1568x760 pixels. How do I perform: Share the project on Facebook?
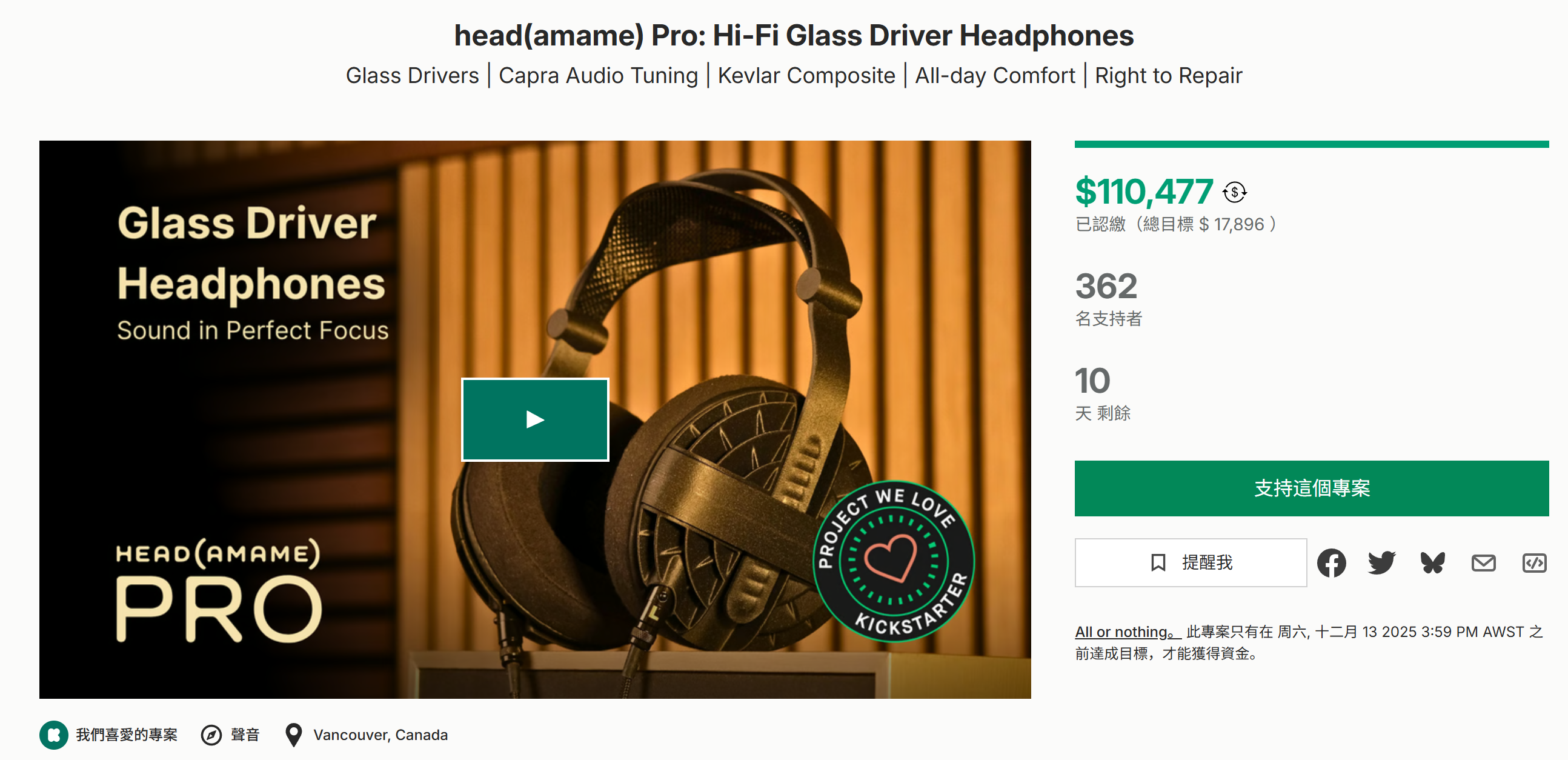1331,562
